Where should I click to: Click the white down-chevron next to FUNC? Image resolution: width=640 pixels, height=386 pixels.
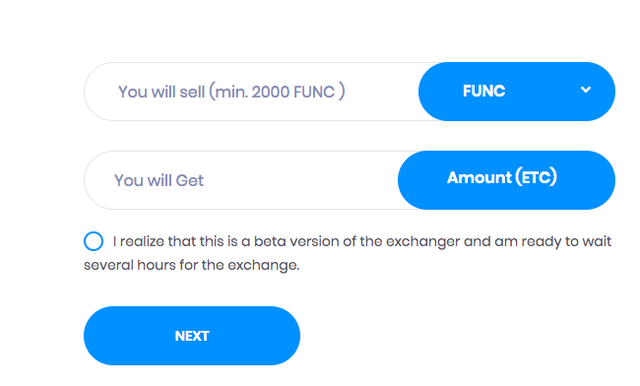pyautogui.click(x=586, y=90)
